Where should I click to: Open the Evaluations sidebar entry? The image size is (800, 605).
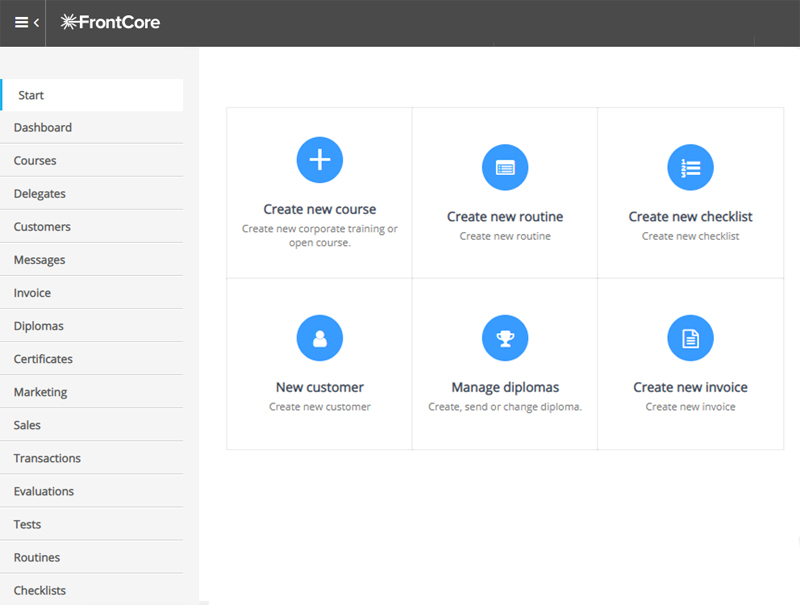pos(44,491)
